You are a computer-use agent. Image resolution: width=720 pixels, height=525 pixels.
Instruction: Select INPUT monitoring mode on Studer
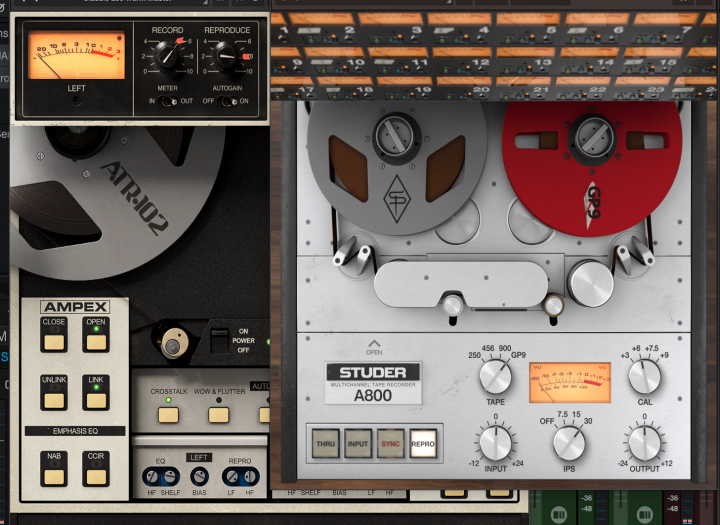358,442
